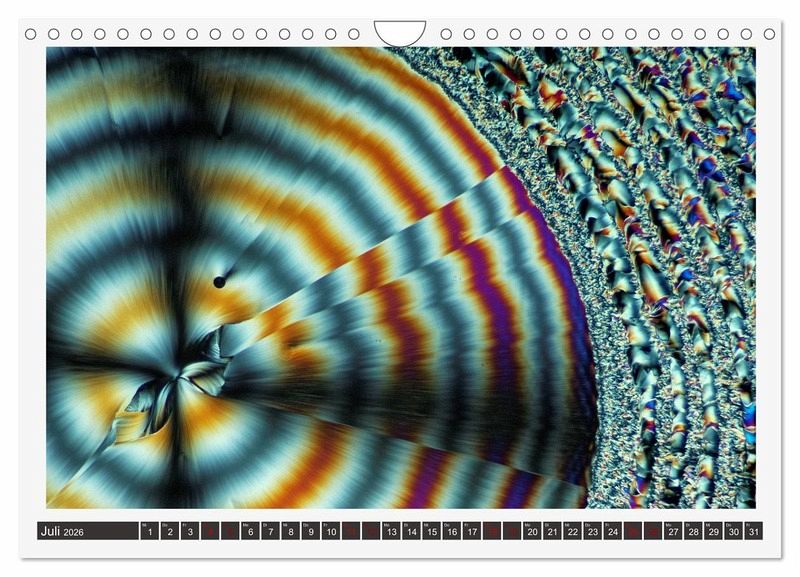Click day 31 at the row end
800x577 pixels.
tap(754, 531)
